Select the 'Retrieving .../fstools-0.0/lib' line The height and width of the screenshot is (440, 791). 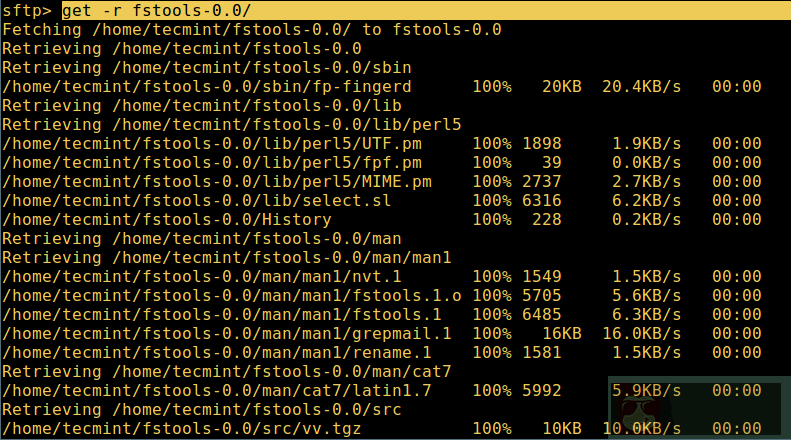(x=202, y=105)
